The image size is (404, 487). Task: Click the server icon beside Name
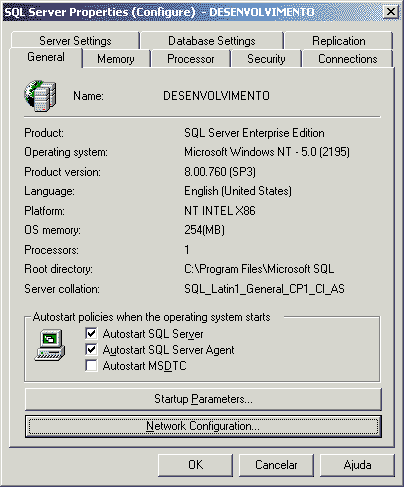40,96
